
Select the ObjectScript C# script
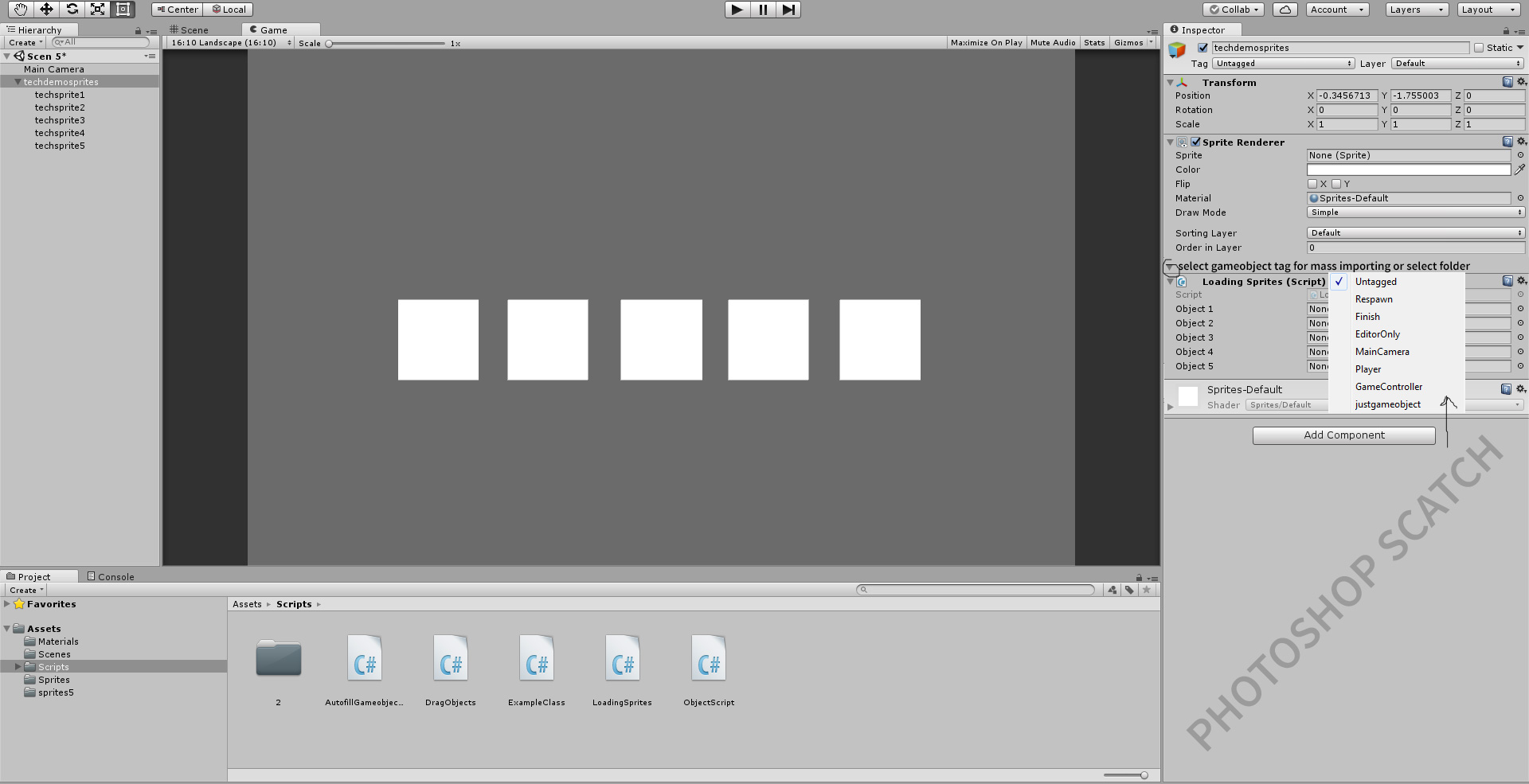click(709, 658)
